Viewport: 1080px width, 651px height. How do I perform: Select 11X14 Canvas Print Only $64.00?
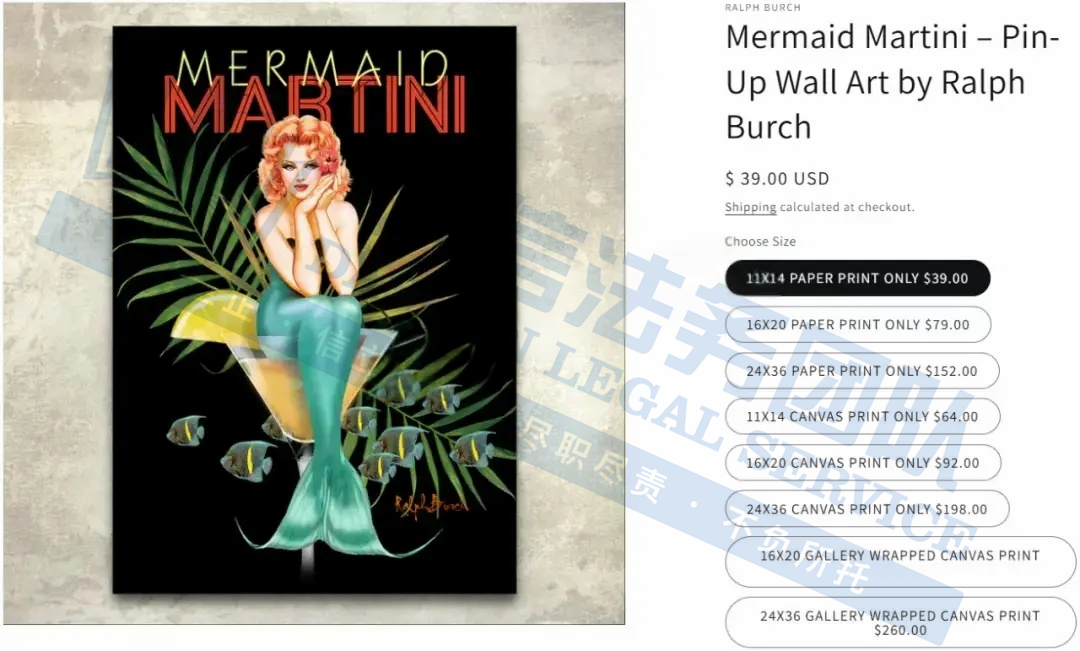tap(862, 417)
